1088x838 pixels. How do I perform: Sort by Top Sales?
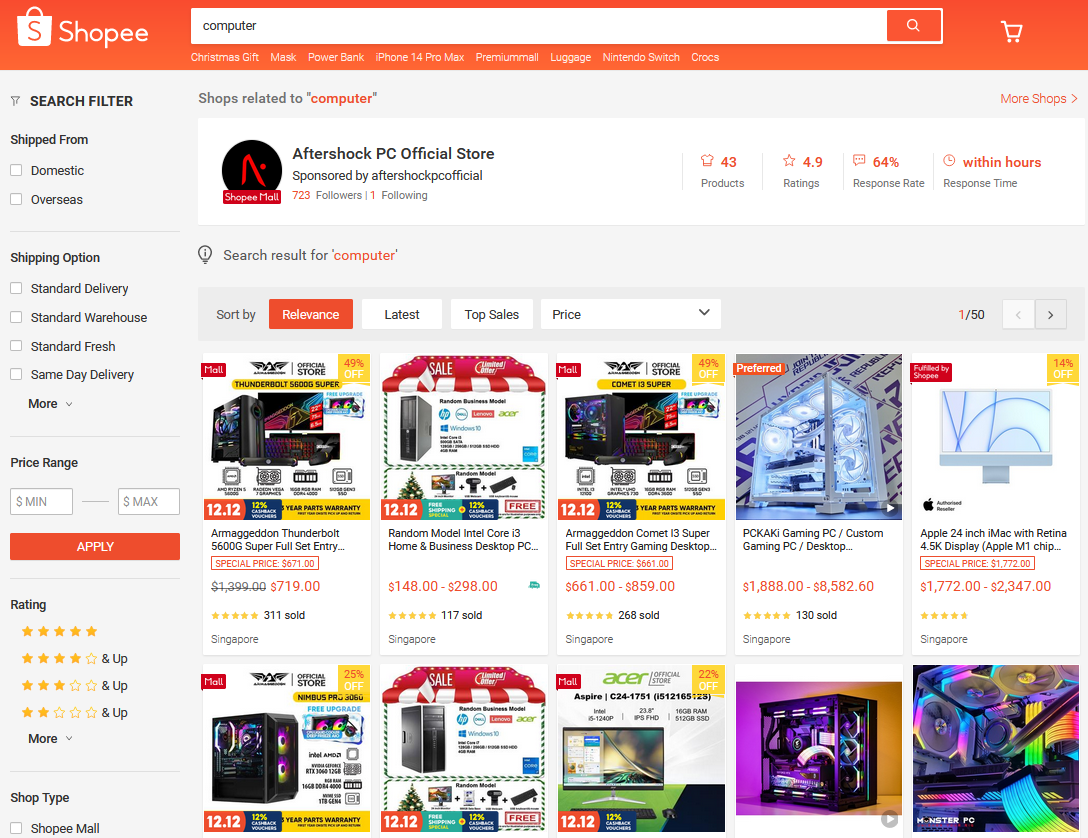(491, 314)
